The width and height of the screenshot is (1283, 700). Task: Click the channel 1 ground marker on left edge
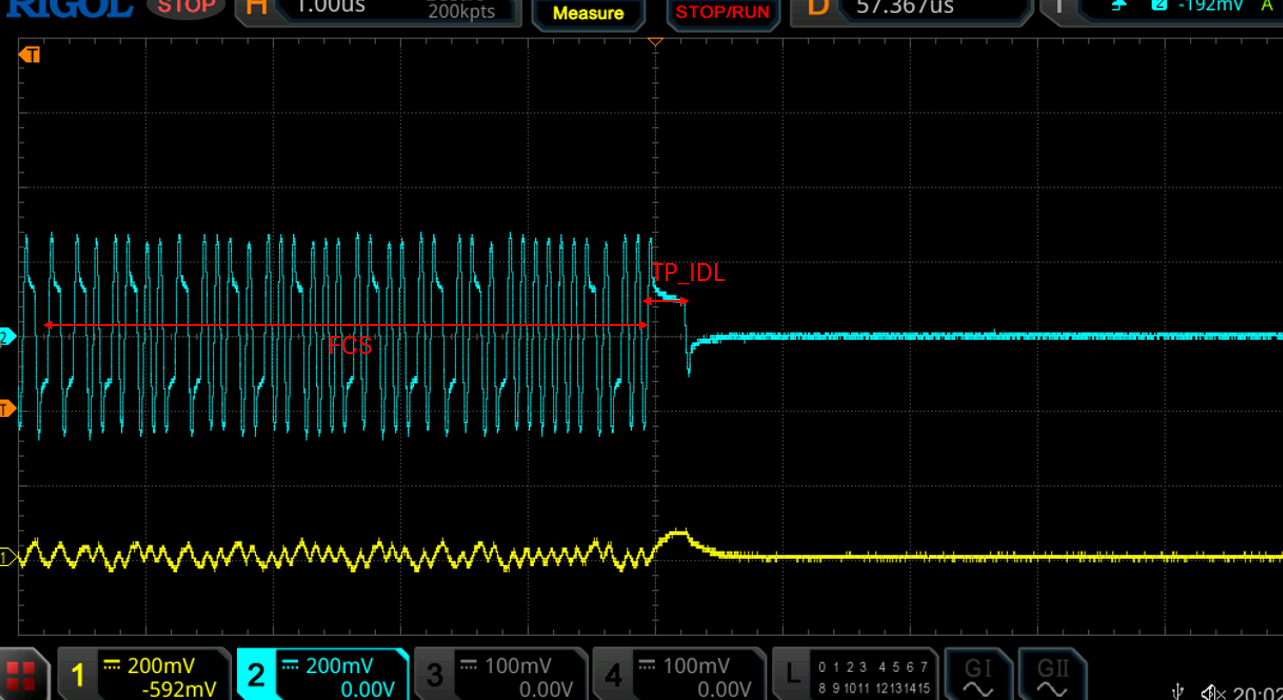[x=6, y=557]
